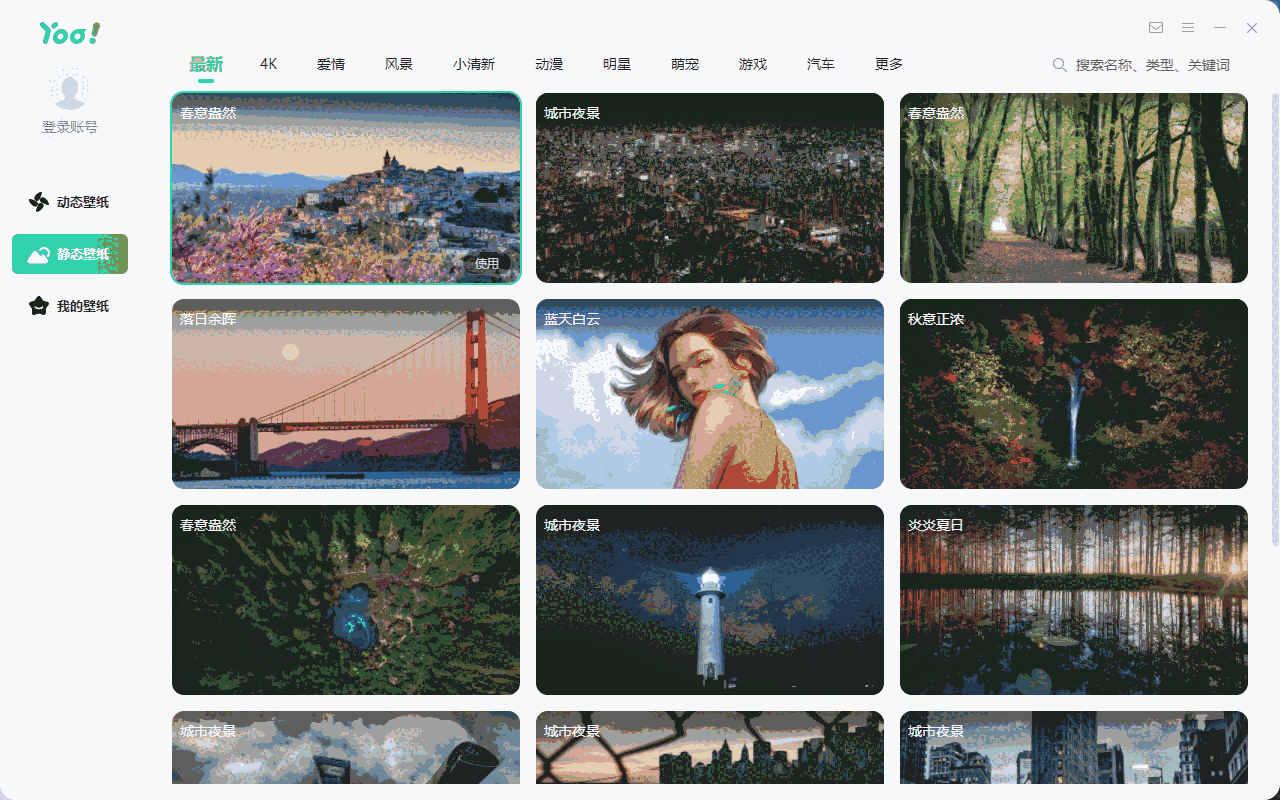
Task: Switch to the 4K tab
Action: pos(268,64)
